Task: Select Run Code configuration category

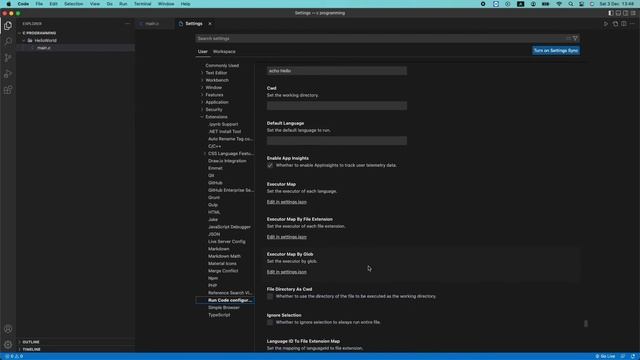Action: tap(230, 300)
